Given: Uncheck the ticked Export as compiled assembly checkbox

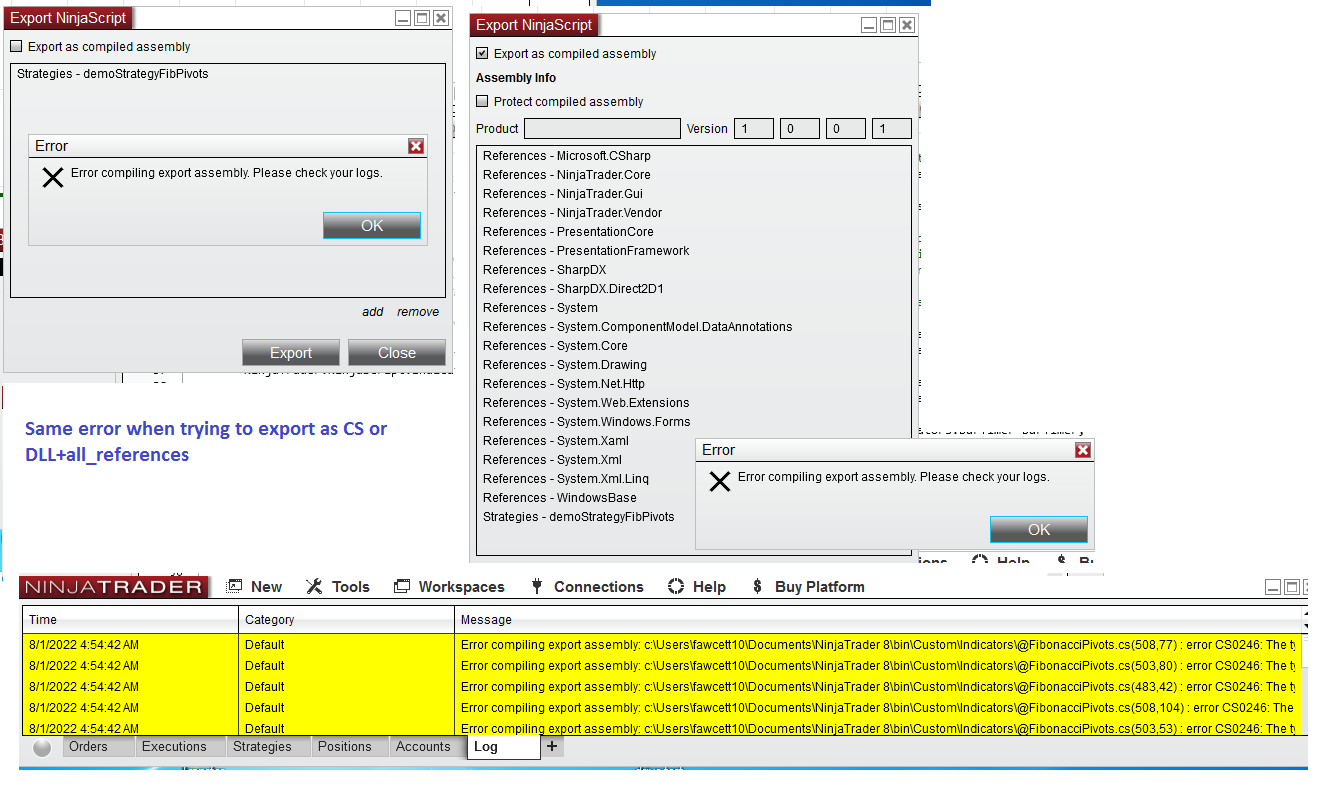Looking at the screenshot, I should (x=482, y=54).
